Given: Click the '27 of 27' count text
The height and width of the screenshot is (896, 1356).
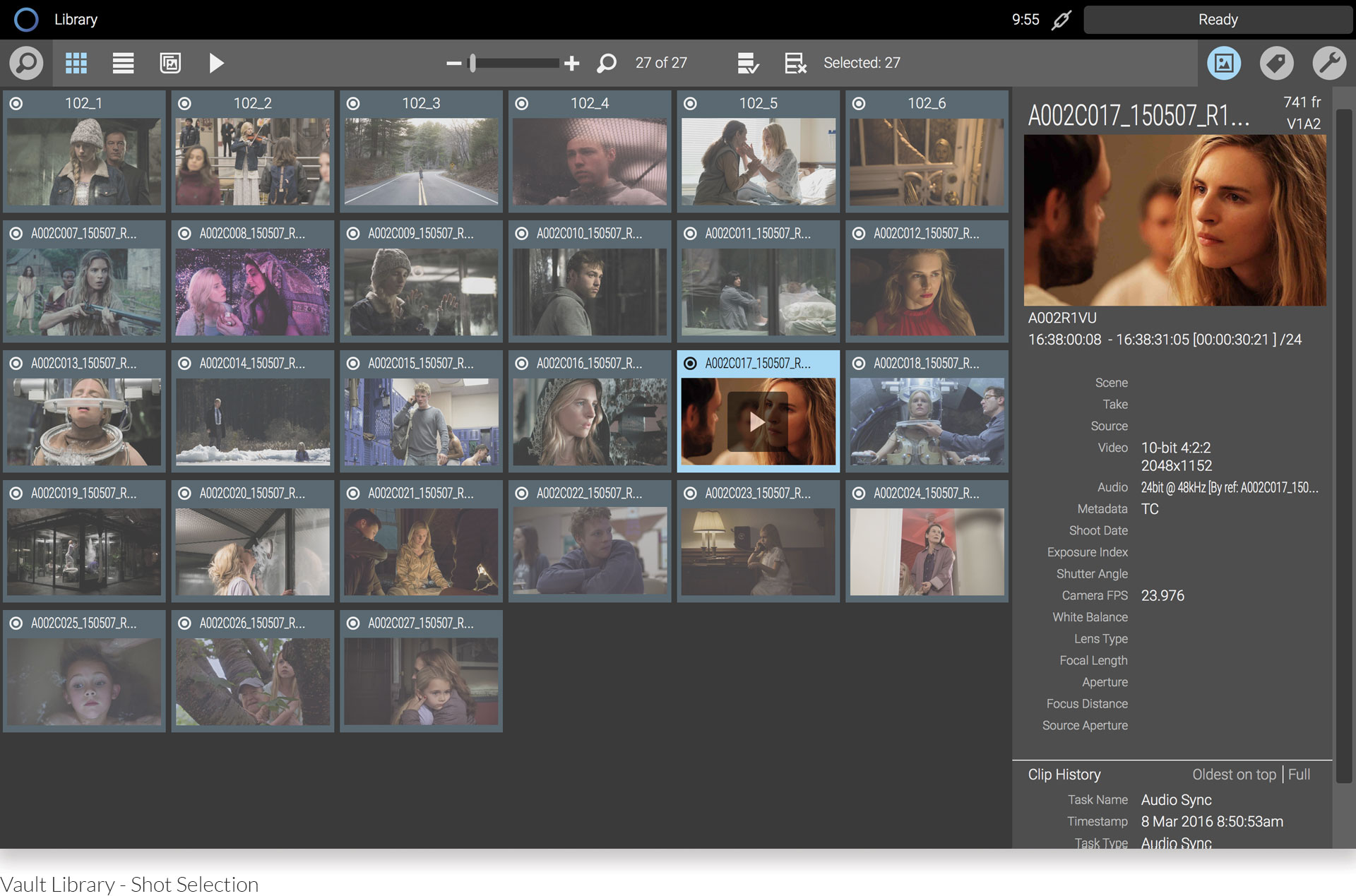Looking at the screenshot, I should [x=661, y=63].
